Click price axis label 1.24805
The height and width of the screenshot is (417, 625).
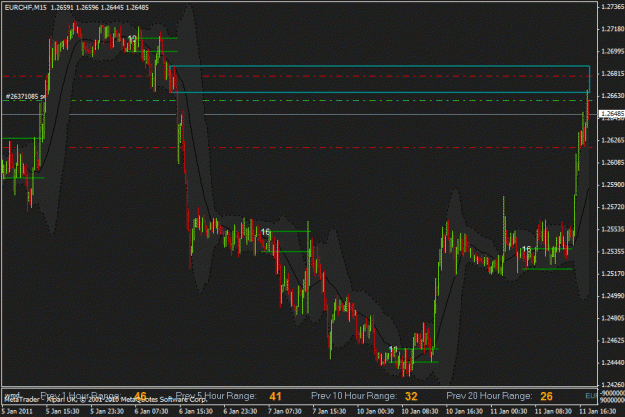(613, 318)
